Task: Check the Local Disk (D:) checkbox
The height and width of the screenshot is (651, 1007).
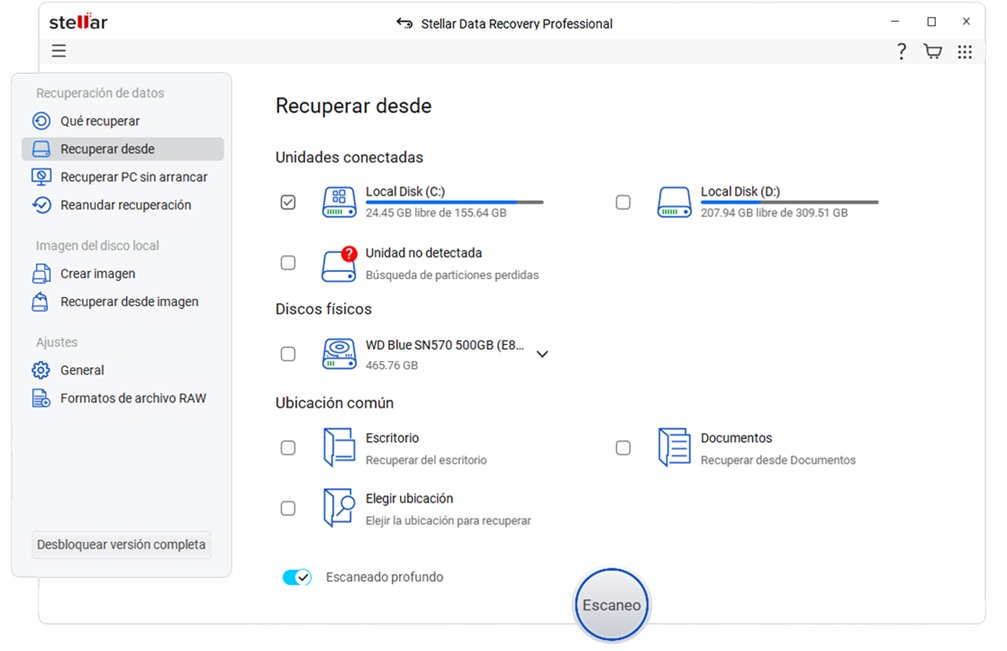Action: click(x=623, y=201)
